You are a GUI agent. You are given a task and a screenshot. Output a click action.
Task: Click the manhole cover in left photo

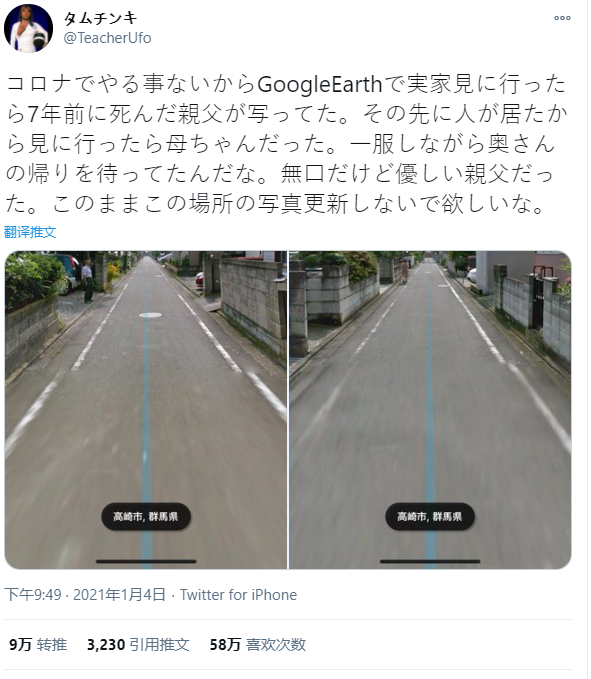(x=150, y=315)
